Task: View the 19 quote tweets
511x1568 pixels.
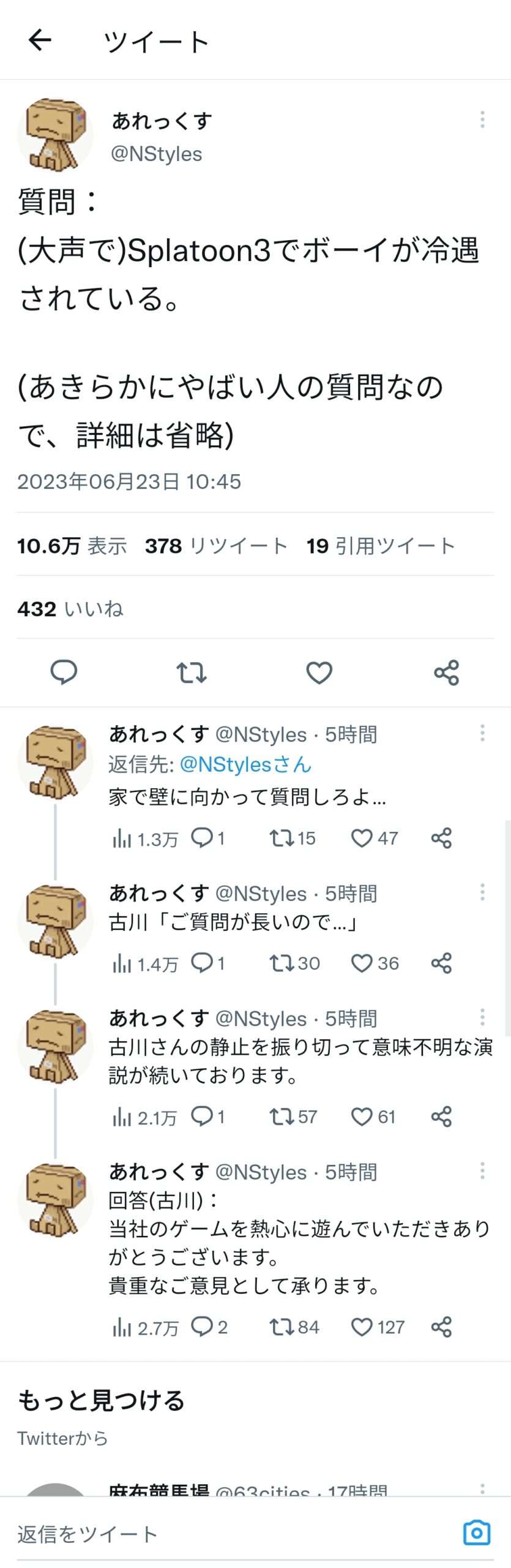Action: (x=380, y=545)
